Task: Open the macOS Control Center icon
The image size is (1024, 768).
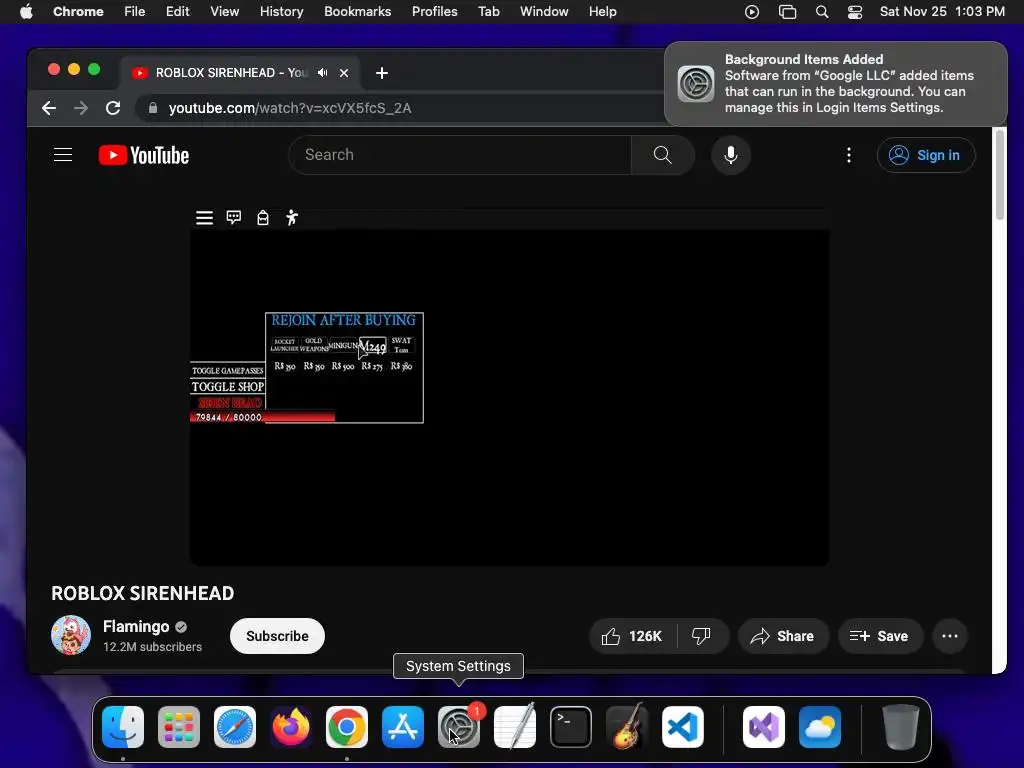Action: [x=854, y=12]
